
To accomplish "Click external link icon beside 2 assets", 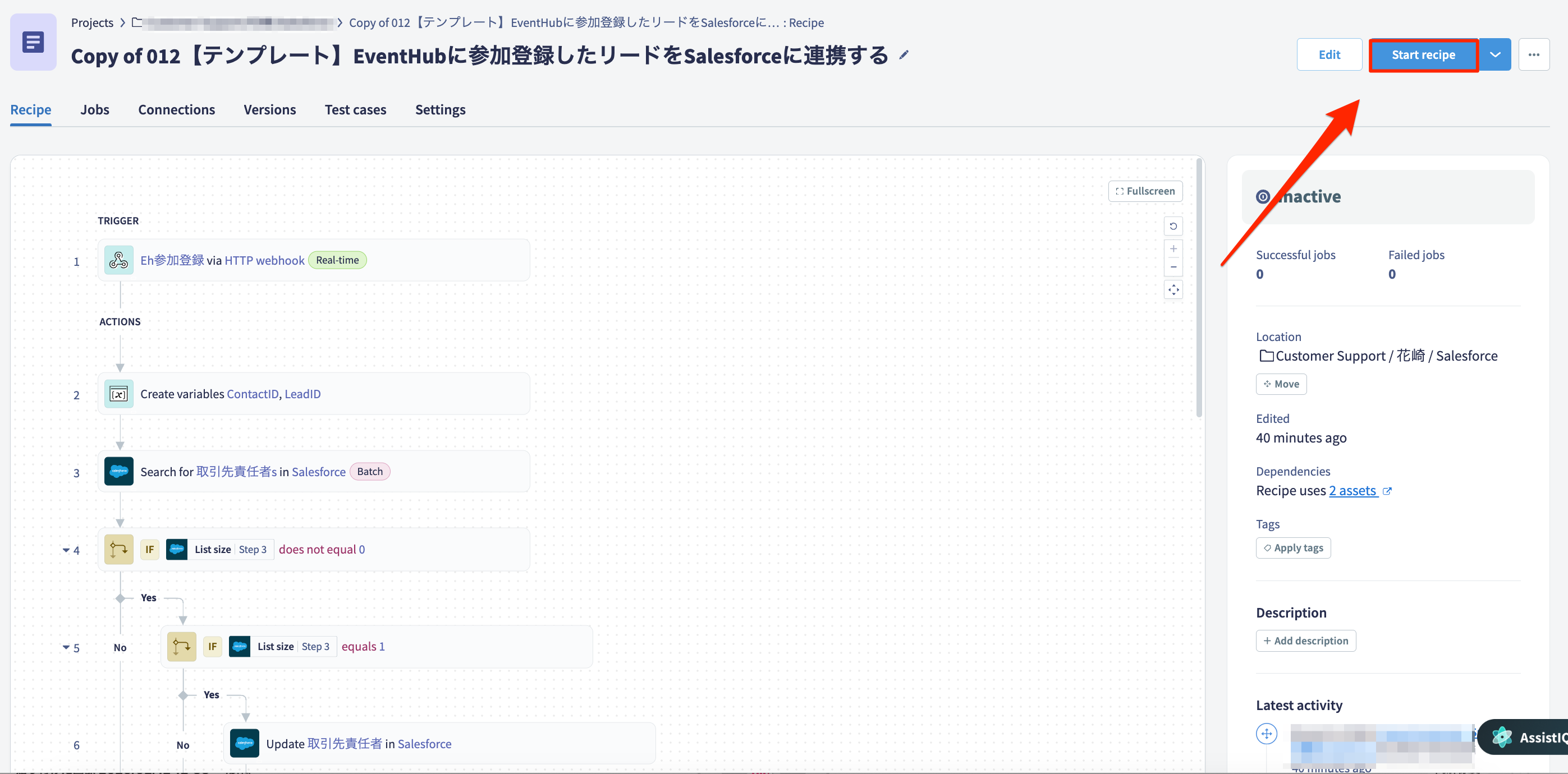I will coord(1387,492).
